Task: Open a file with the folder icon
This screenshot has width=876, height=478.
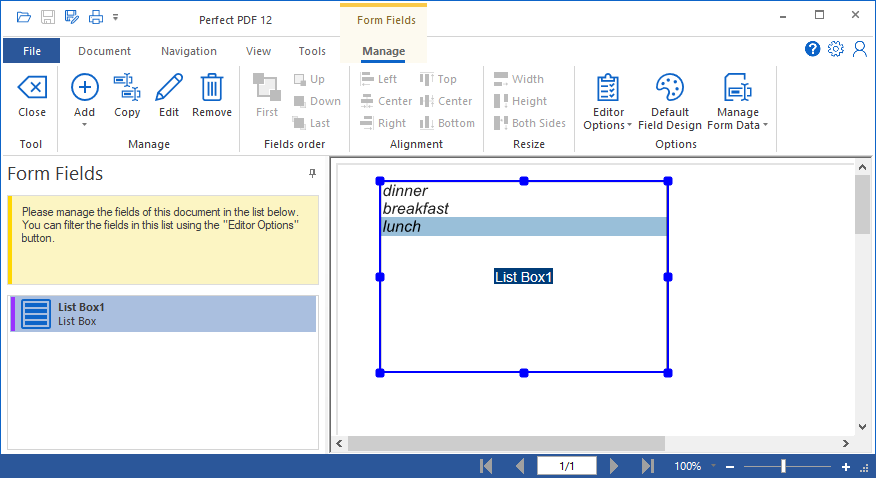Action: 23,17
